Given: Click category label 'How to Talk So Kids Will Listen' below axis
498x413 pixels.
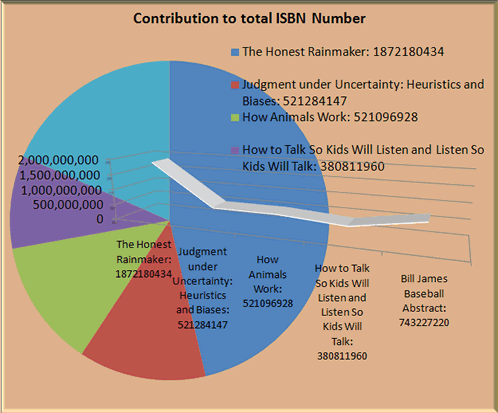Looking at the screenshot, I should 342,312.
